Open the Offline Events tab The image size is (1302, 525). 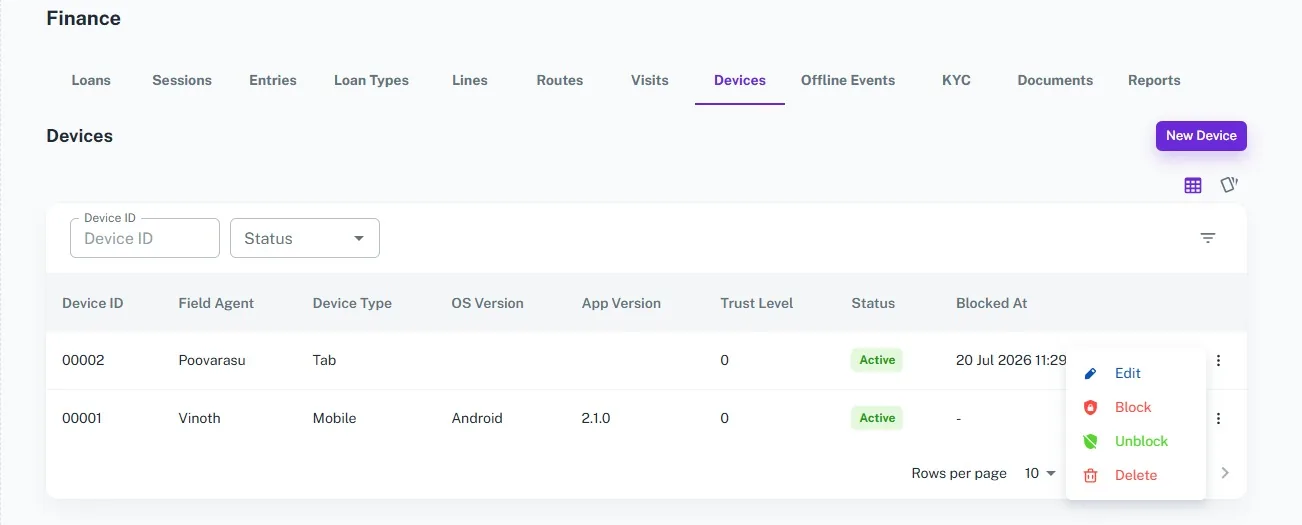click(x=848, y=80)
